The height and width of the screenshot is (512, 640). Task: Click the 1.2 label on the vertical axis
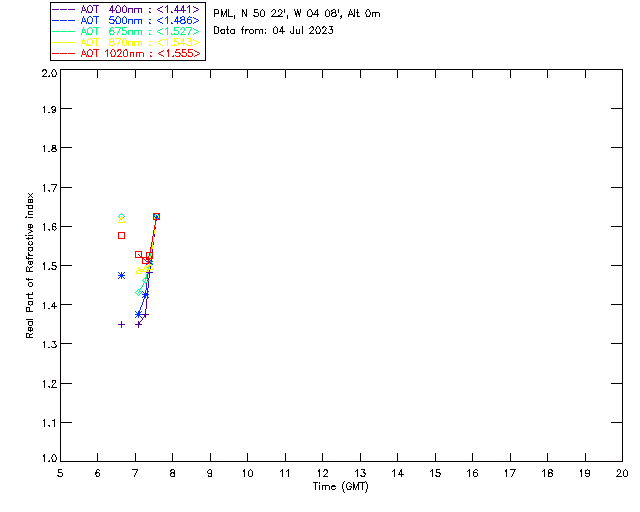tap(49, 384)
